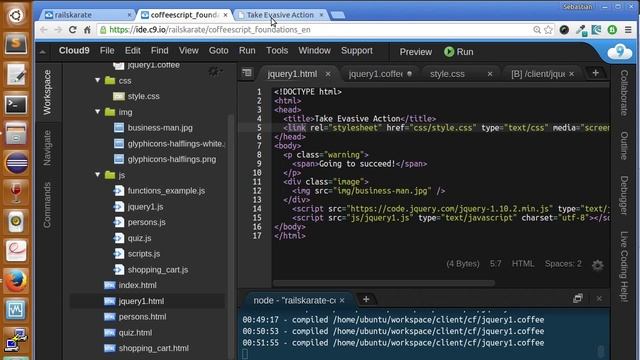This screenshot has width=640, height=360.
Task: Open the Chrome hamburger menu
Action: click(x=628, y=30)
